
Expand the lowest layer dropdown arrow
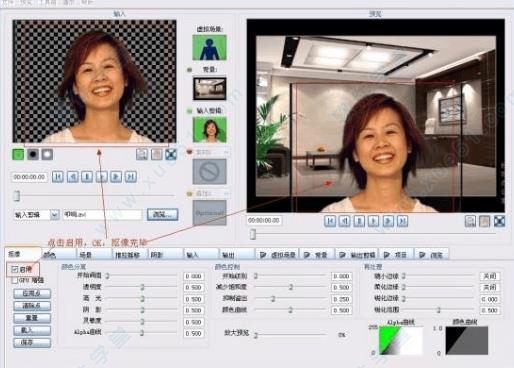click(226, 193)
